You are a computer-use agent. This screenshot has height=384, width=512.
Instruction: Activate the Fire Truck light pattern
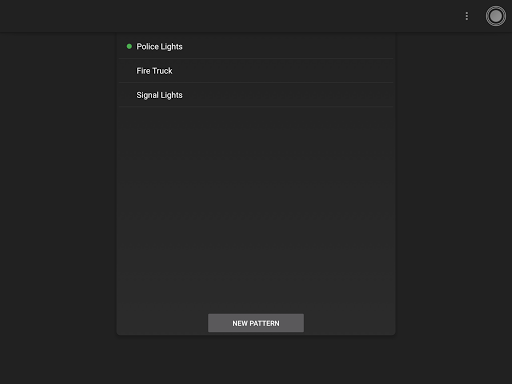point(256,71)
